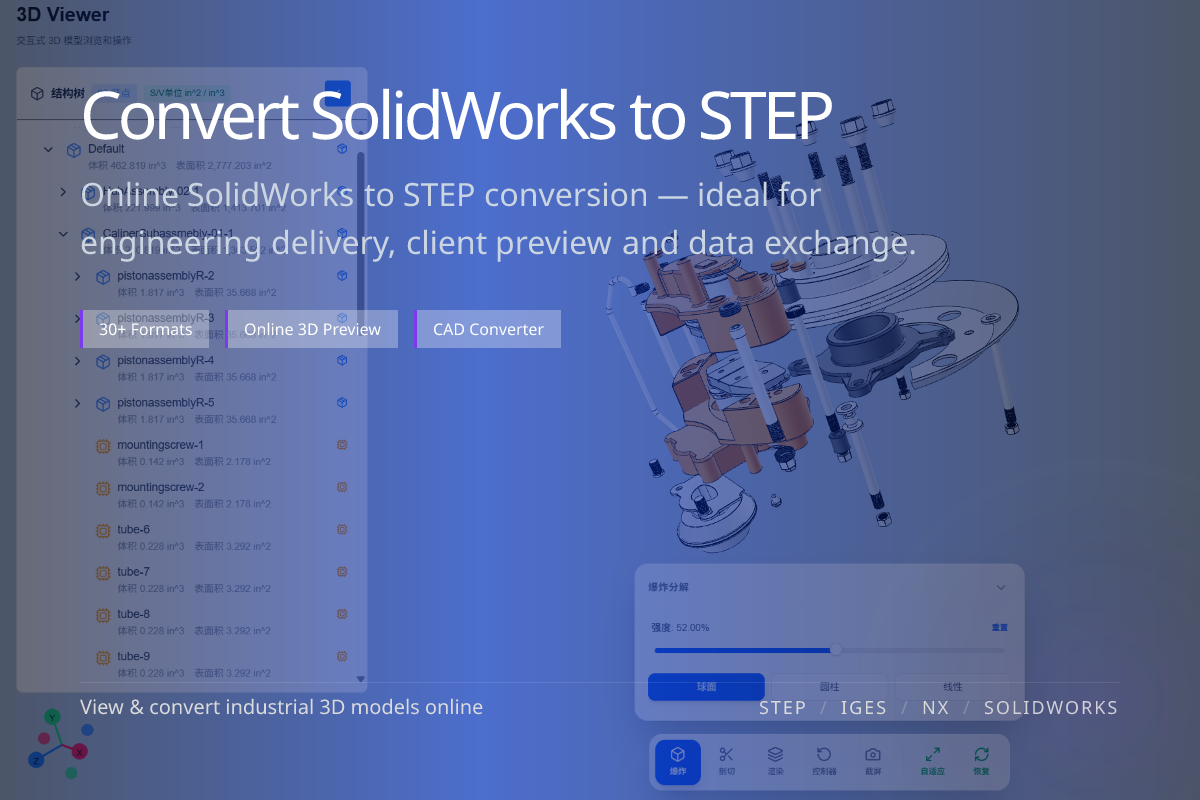This screenshot has height=800, width=1200.
Task: Click structure tree scrollbar down arrow
Action: click(361, 679)
